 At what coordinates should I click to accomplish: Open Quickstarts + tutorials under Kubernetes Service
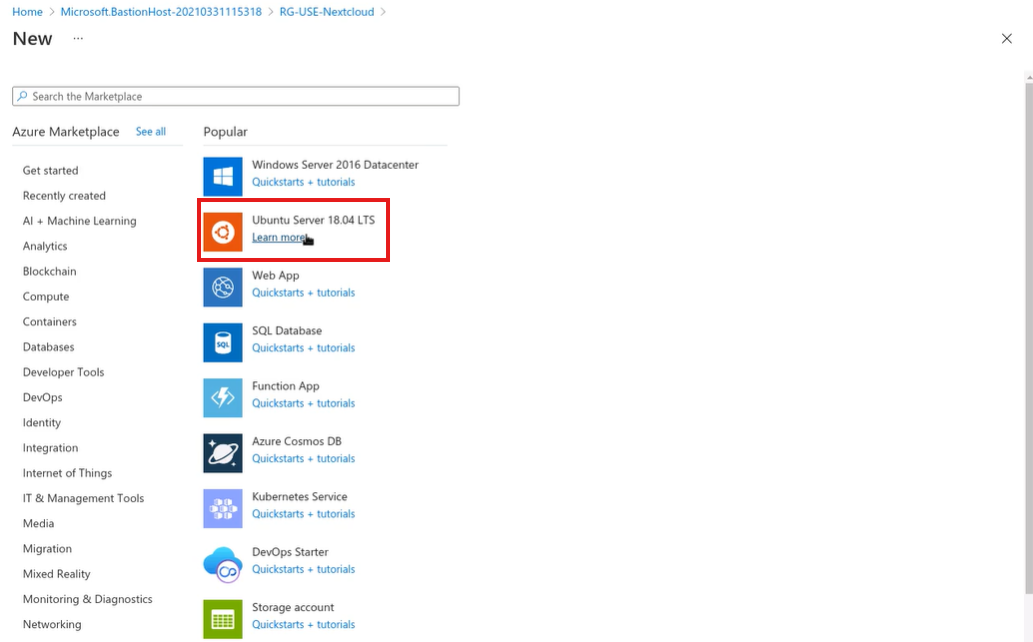pos(303,514)
